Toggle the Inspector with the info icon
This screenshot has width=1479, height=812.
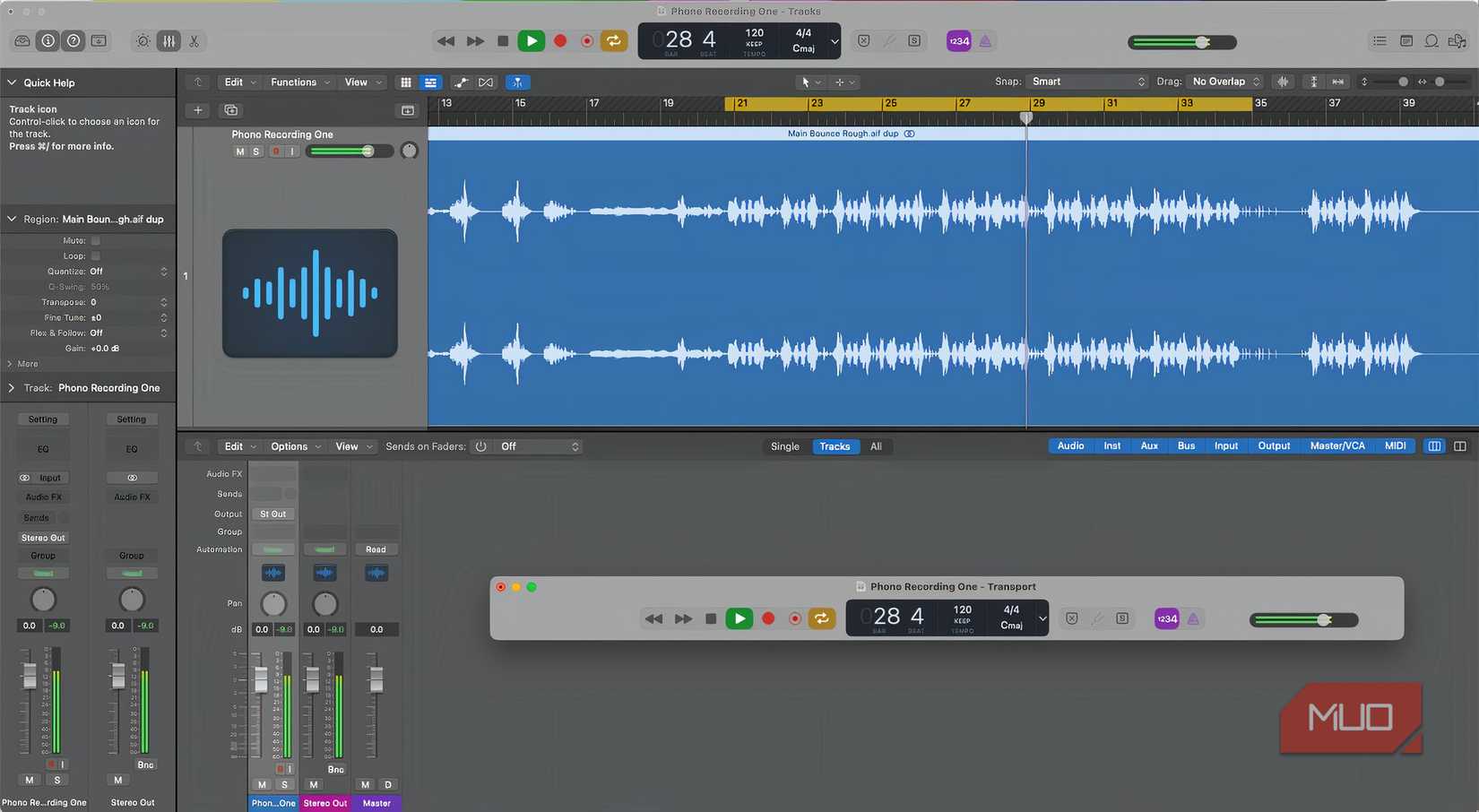pyautogui.click(x=47, y=40)
